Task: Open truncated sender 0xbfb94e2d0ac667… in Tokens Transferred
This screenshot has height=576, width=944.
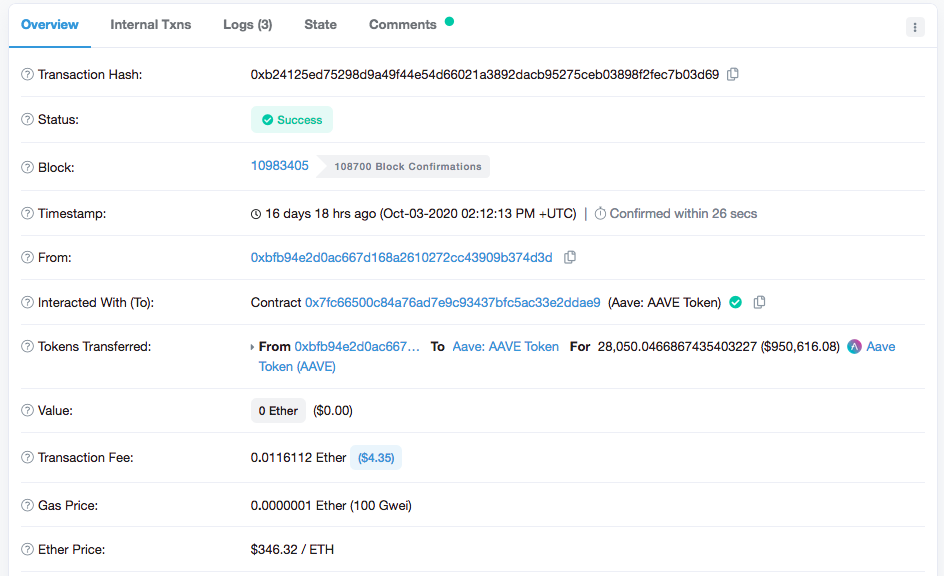Action: point(357,347)
